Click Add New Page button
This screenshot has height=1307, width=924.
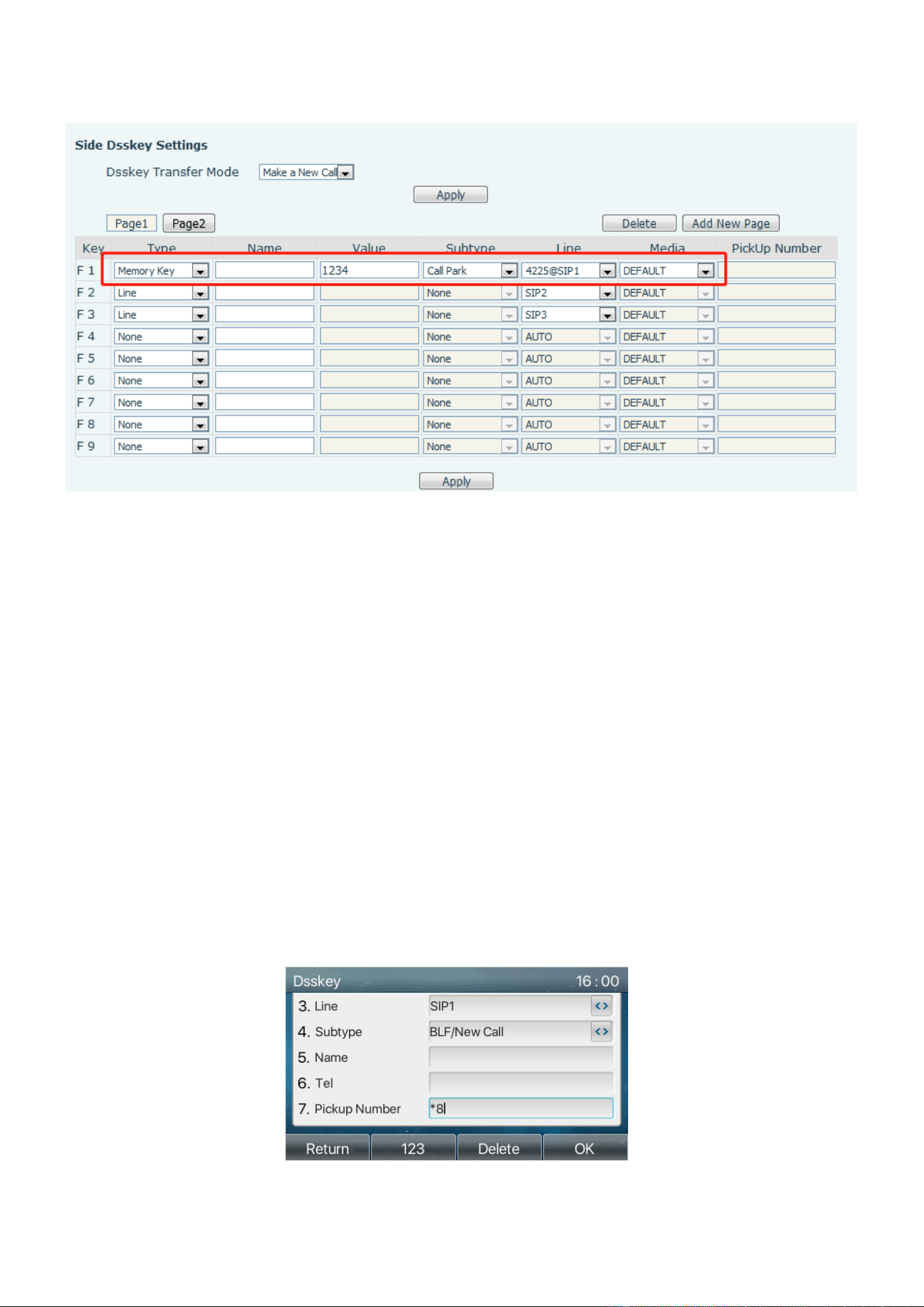coord(731,223)
